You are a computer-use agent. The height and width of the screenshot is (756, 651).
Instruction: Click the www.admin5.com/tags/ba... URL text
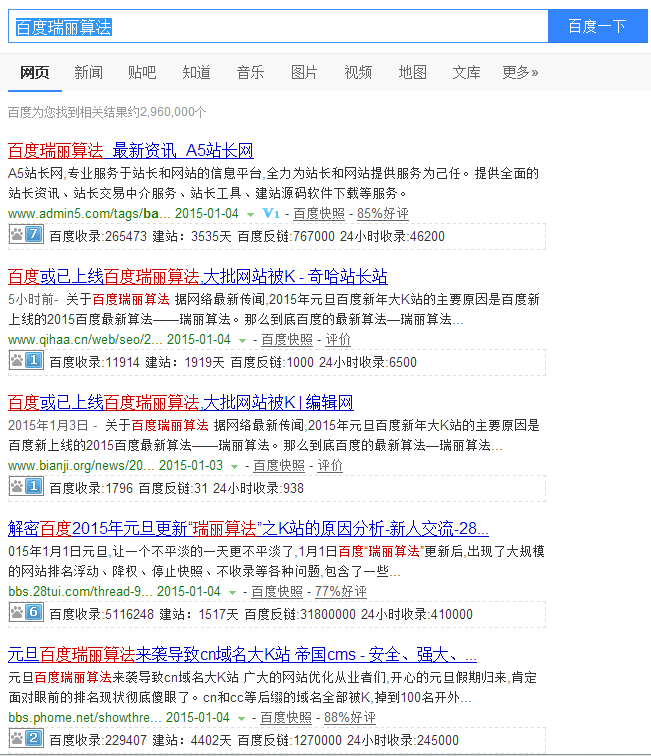(x=89, y=214)
